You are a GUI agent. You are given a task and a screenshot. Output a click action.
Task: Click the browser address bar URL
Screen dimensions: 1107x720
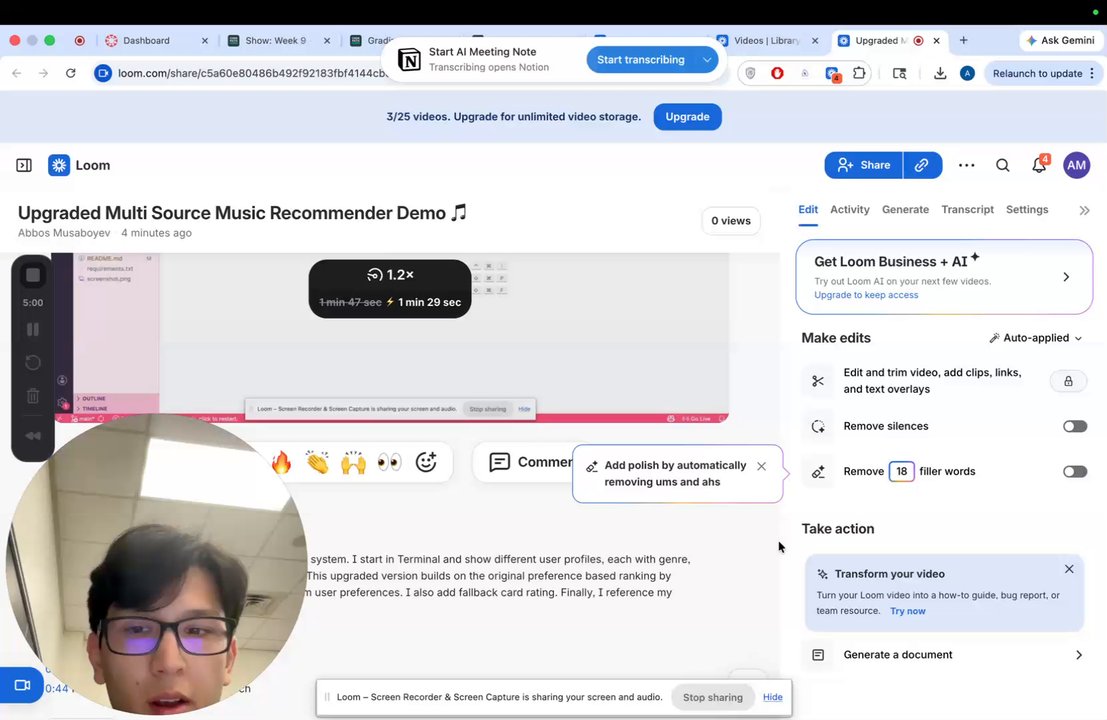tap(253, 73)
